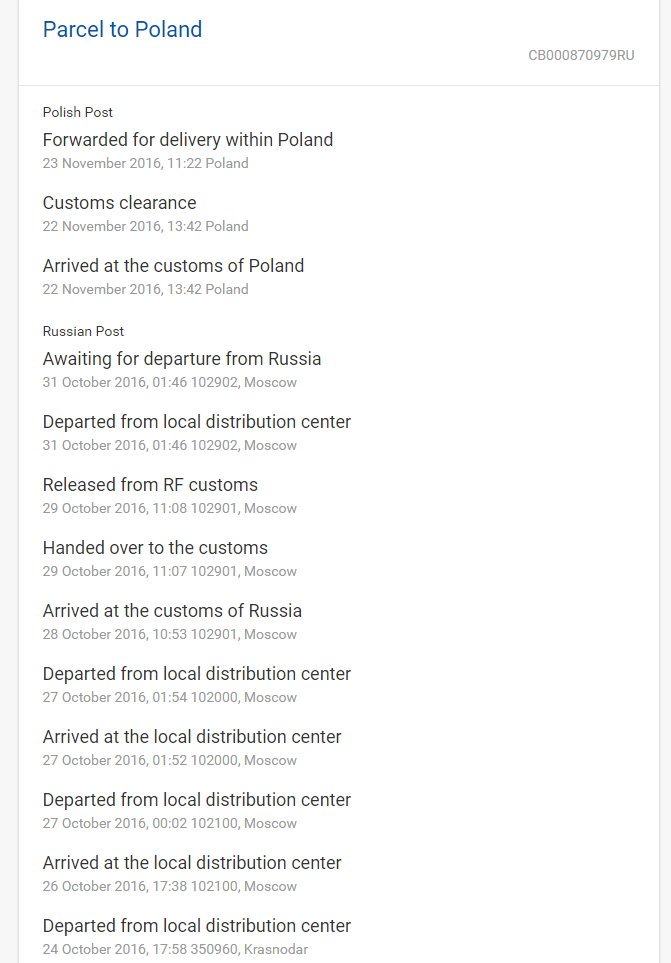Image resolution: width=671 pixels, height=963 pixels.
Task: Open Arrived at the customs of Poland
Action: click(x=173, y=266)
